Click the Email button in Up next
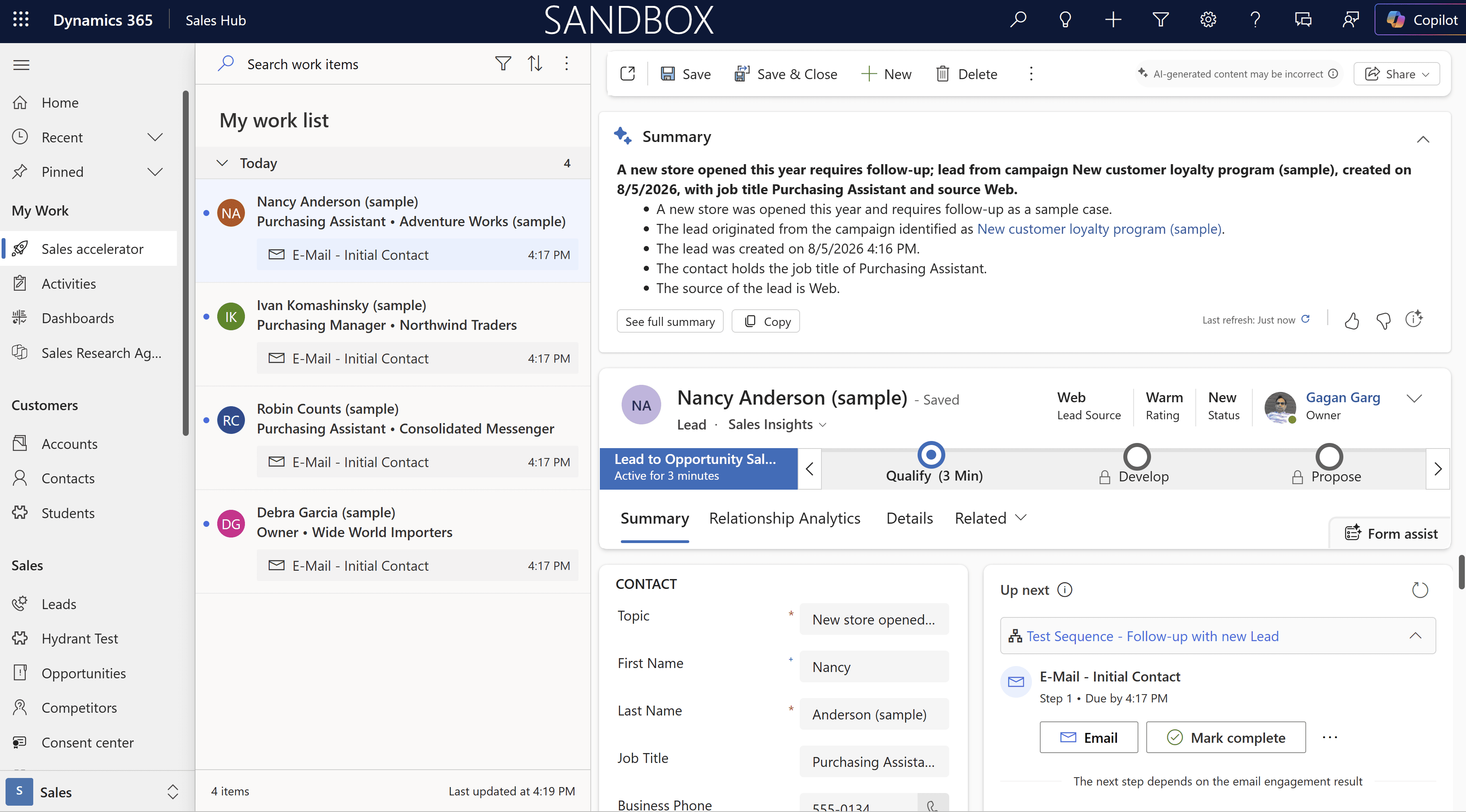Screen dimensions: 1466x812 (x=1089, y=738)
